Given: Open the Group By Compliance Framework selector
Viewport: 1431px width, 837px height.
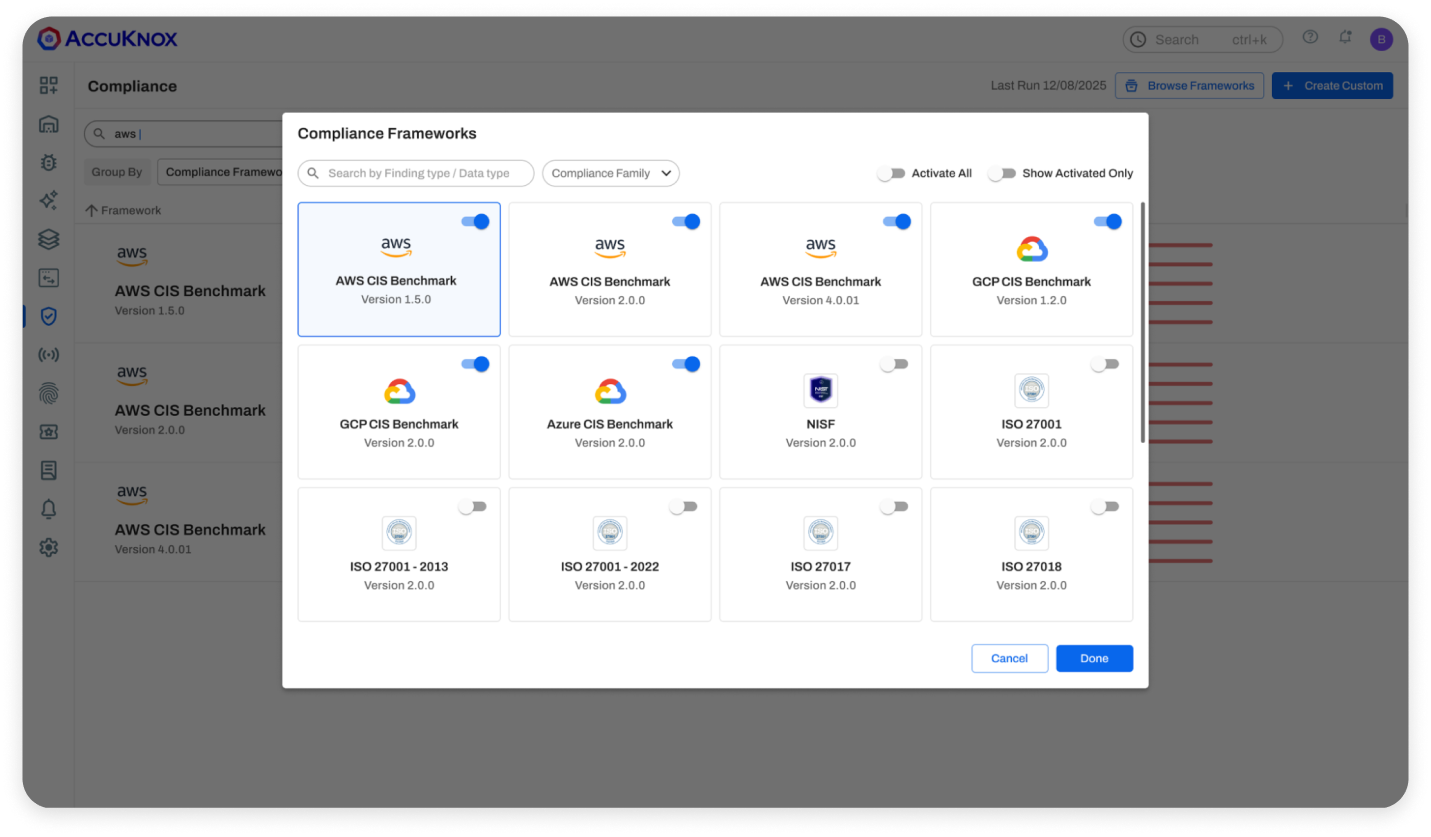Looking at the screenshot, I should click(x=222, y=171).
